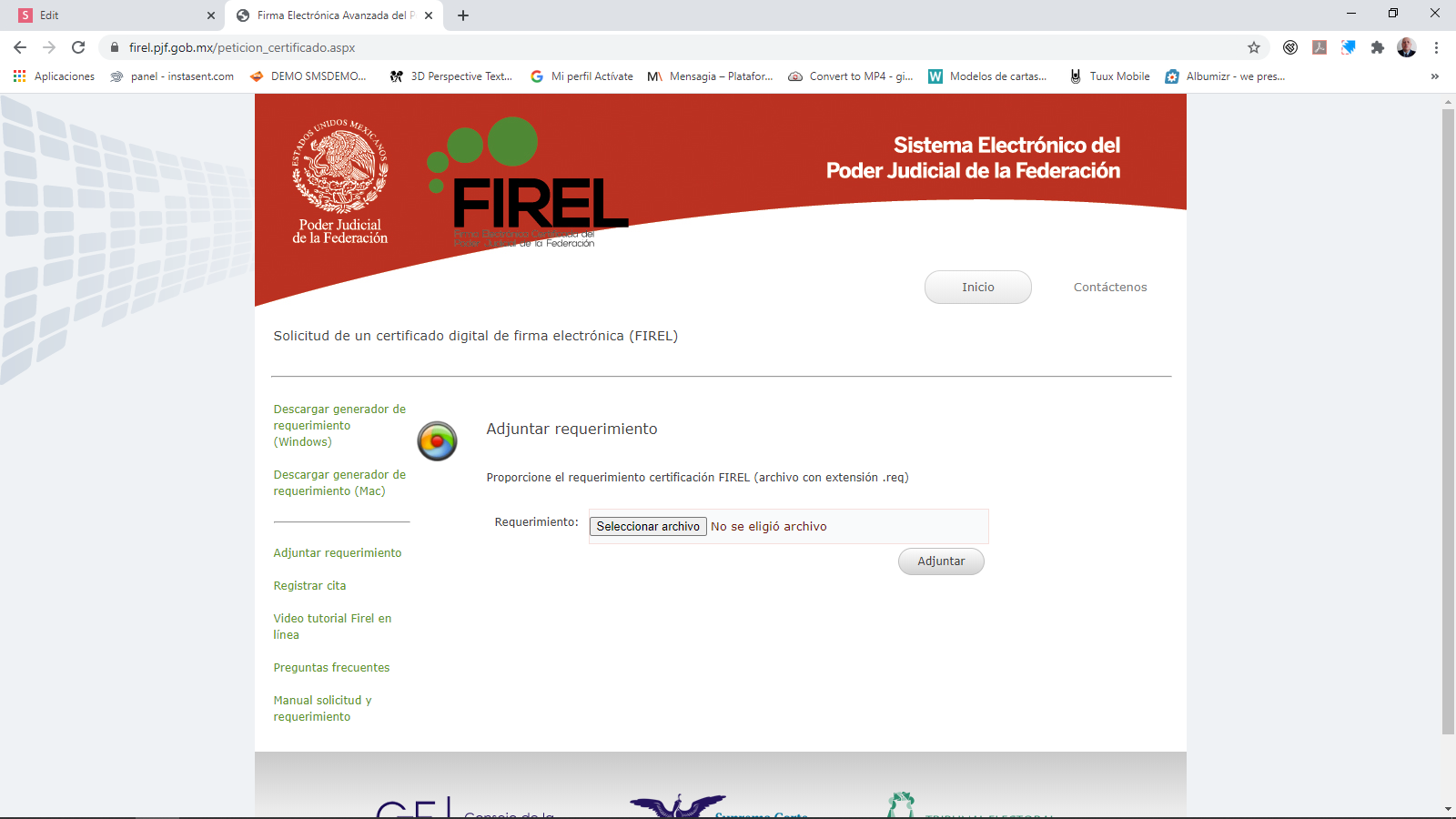Open Mi perfil Actívate bookmark
Screen dimensions: 1456x819
pyautogui.click(x=581, y=76)
